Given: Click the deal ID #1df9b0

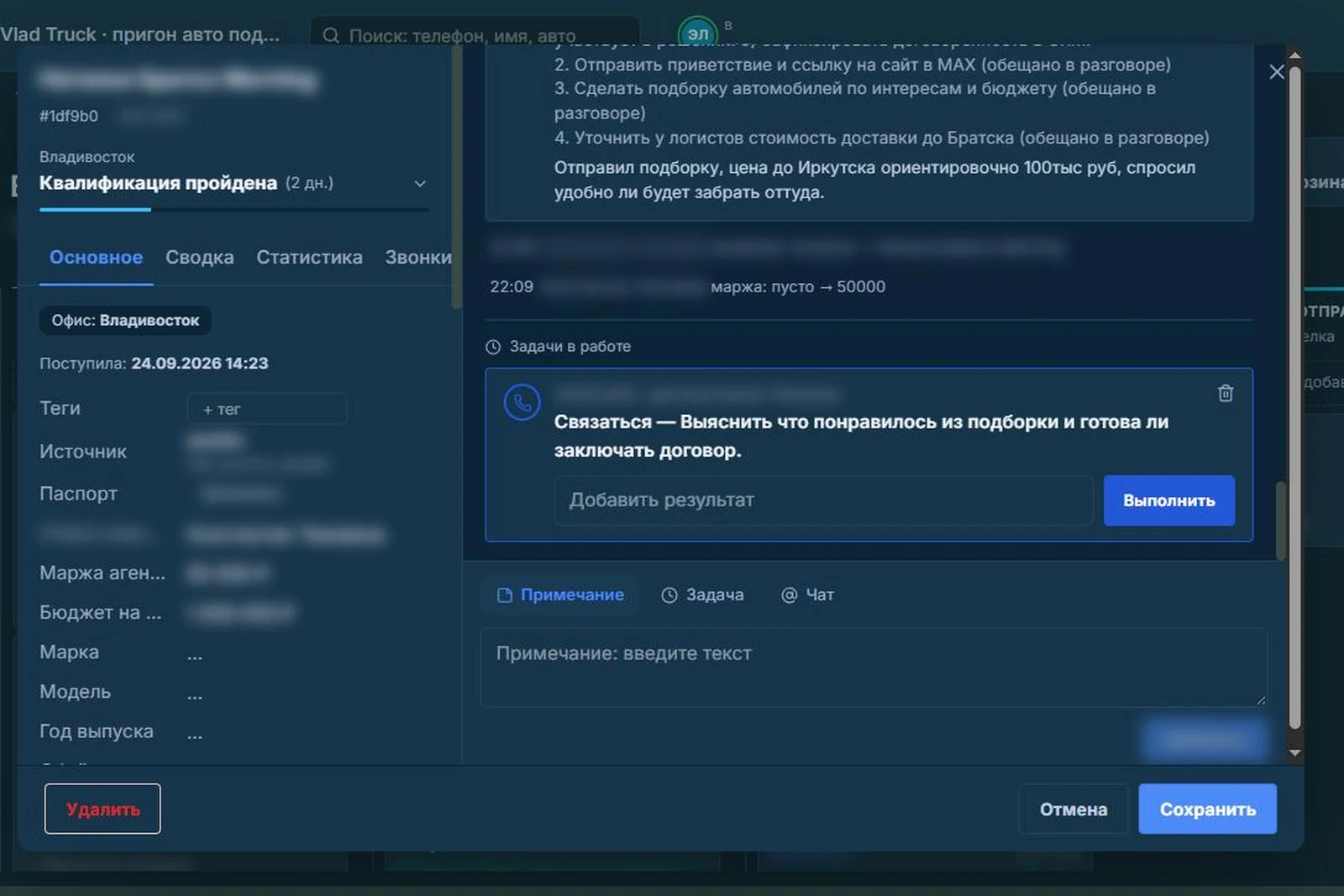Looking at the screenshot, I should (x=69, y=116).
